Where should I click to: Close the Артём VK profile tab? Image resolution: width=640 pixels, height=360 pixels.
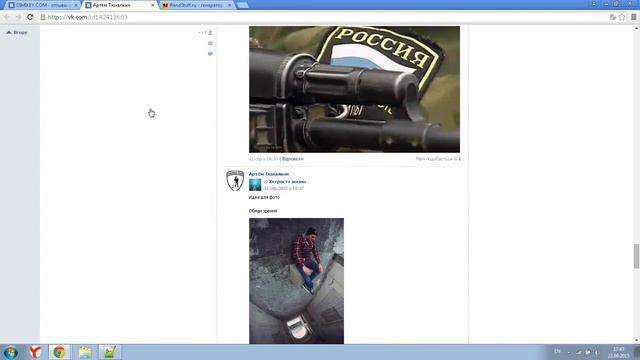click(153, 5)
